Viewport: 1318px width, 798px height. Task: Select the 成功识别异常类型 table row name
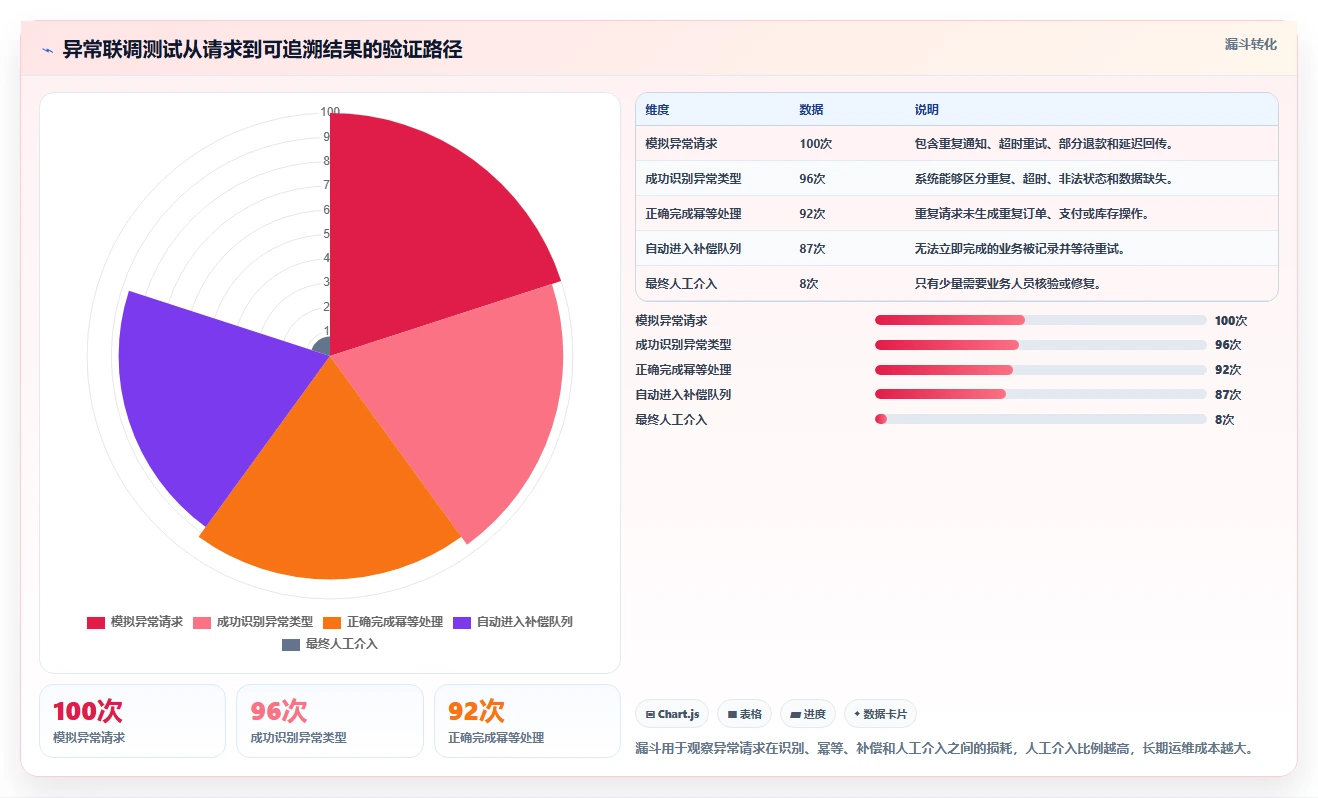pos(693,179)
